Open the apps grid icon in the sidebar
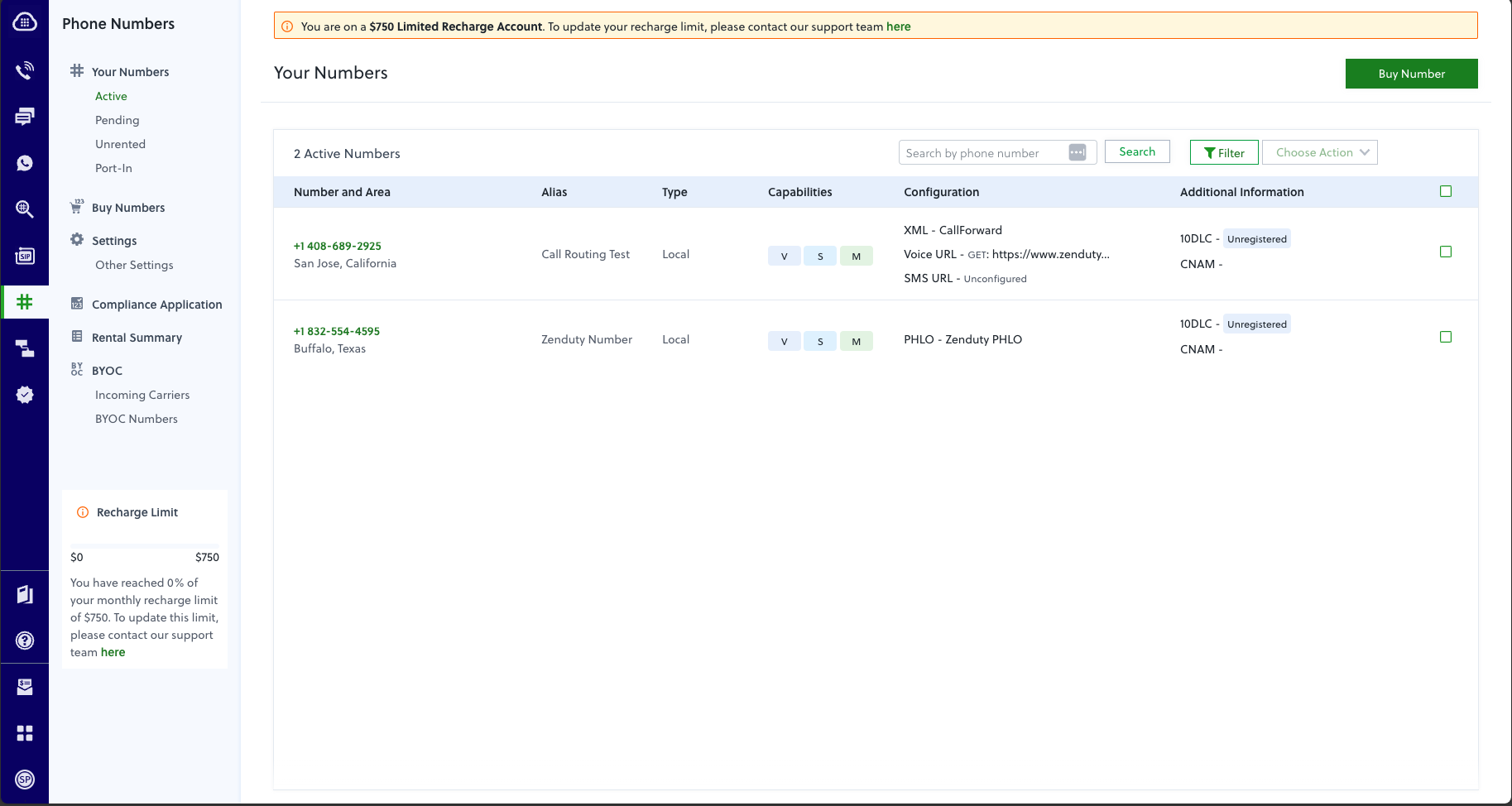 click(25, 733)
